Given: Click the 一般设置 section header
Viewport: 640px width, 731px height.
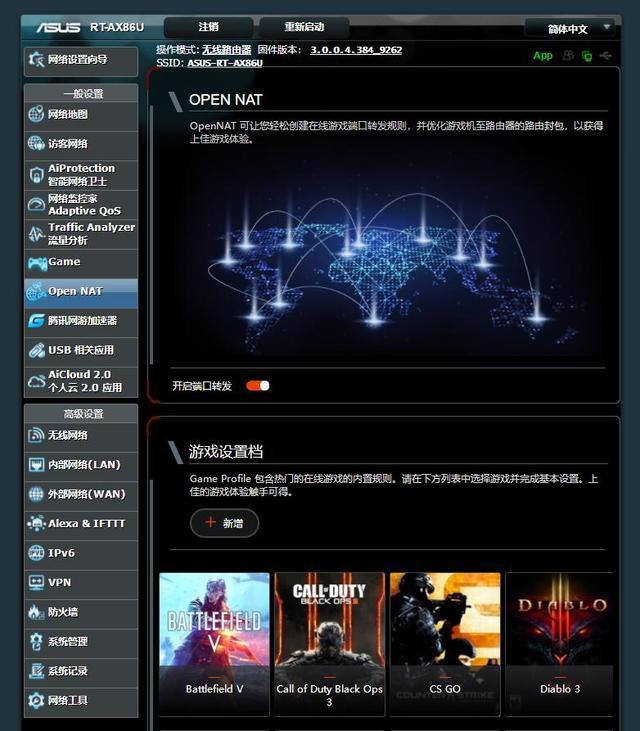Looking at the screenshot, I should pyautogui.click(x=81, y=94).
